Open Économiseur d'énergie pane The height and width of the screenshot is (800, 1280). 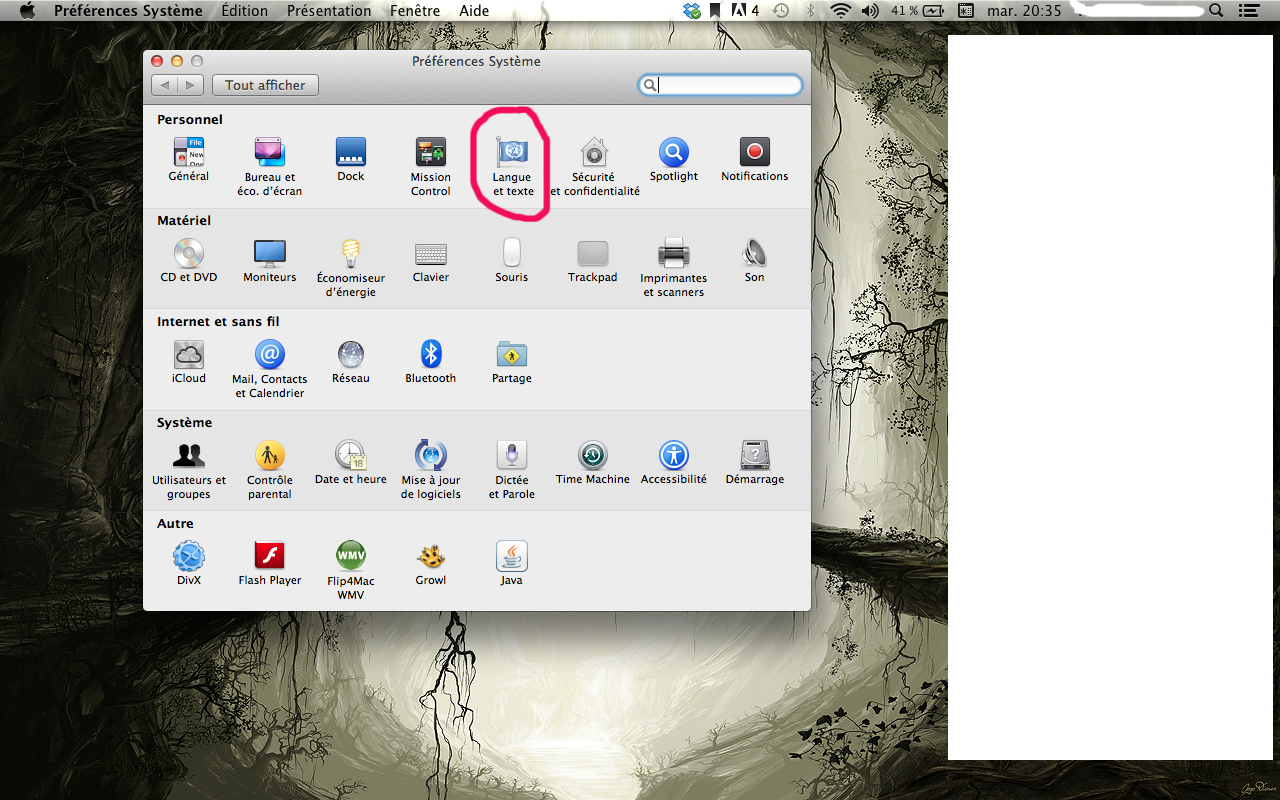[x=351, y=268]
